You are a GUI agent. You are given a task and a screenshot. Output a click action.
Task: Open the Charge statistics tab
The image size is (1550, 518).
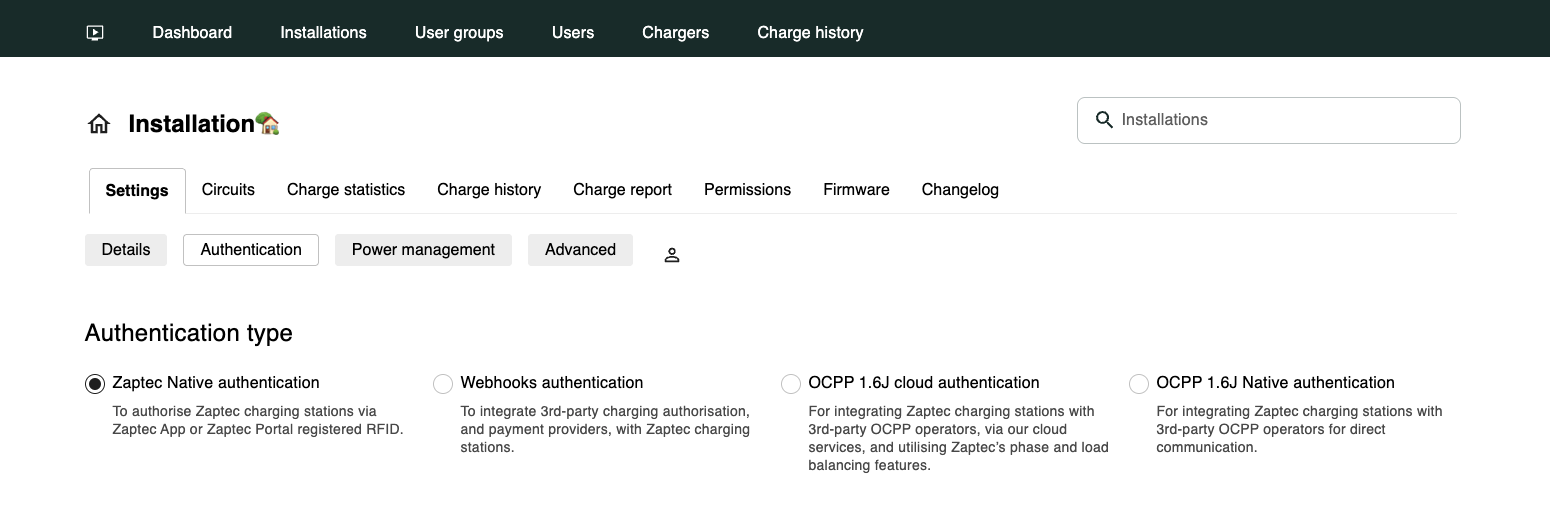[x=346, y=190]
